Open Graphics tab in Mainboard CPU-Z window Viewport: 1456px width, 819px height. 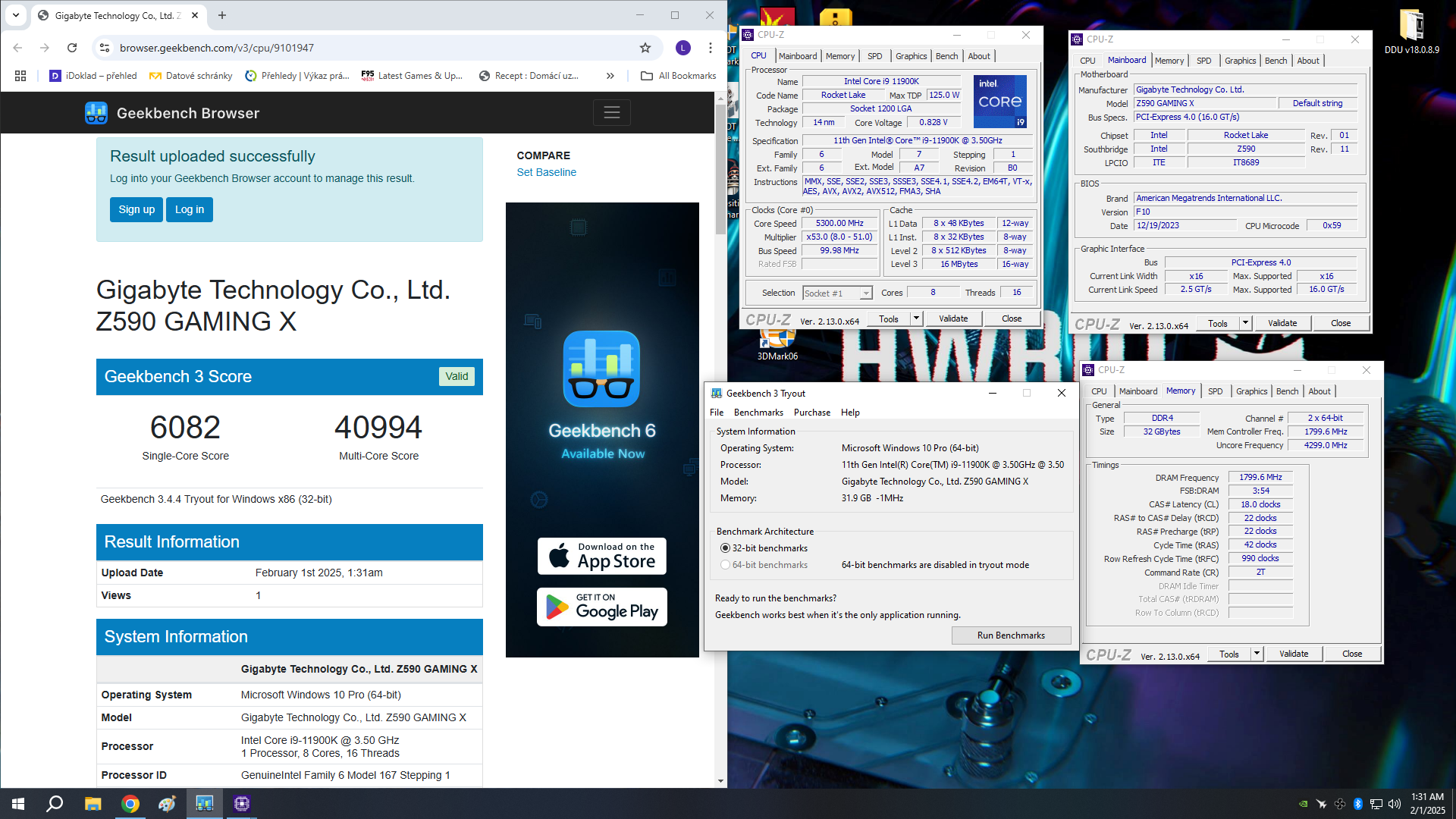pos(1240,61)
